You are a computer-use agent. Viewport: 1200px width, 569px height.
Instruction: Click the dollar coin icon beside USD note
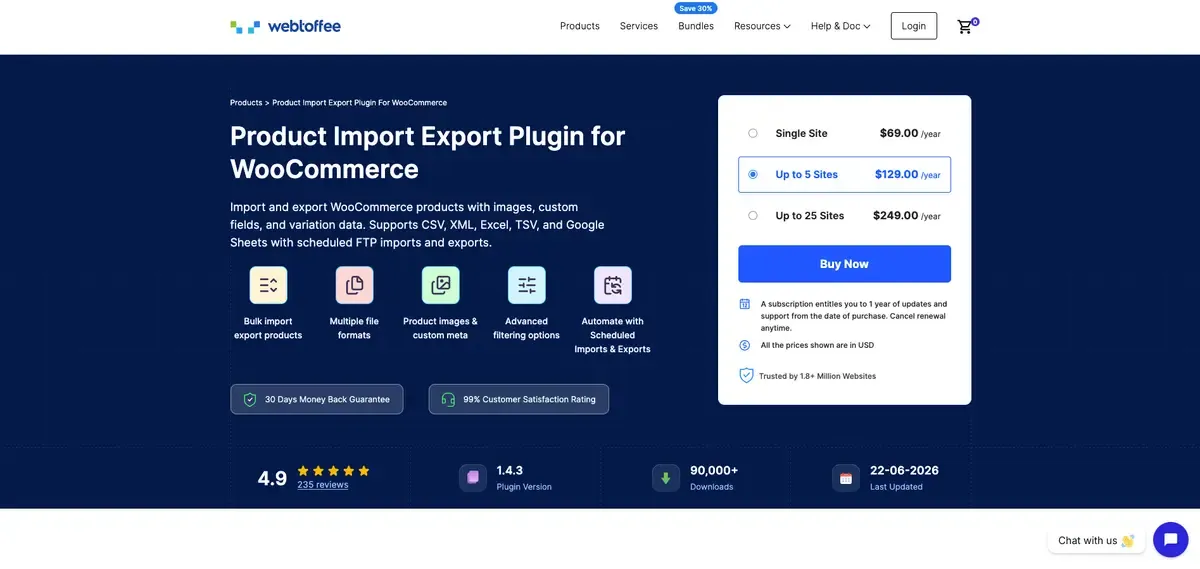coord(745,345)
